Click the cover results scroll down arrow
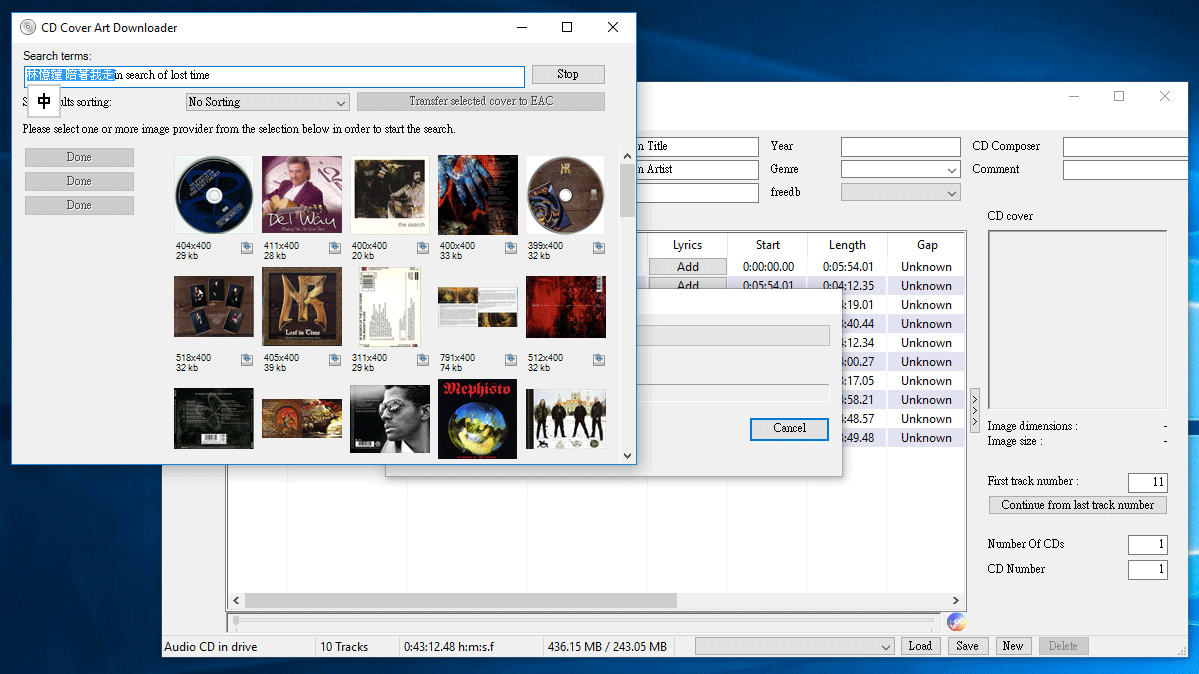 pos(628,456)
